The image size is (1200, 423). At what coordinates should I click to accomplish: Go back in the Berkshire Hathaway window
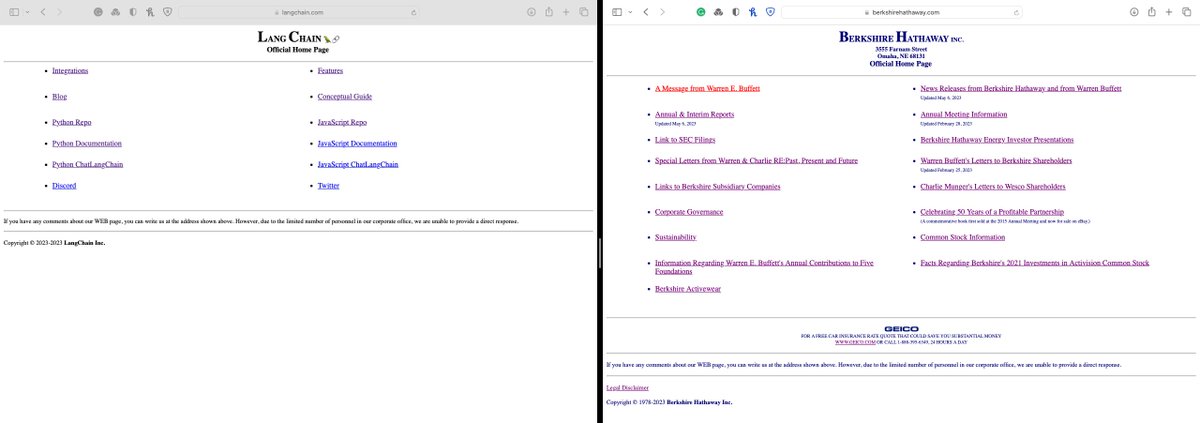click(645, 12)
